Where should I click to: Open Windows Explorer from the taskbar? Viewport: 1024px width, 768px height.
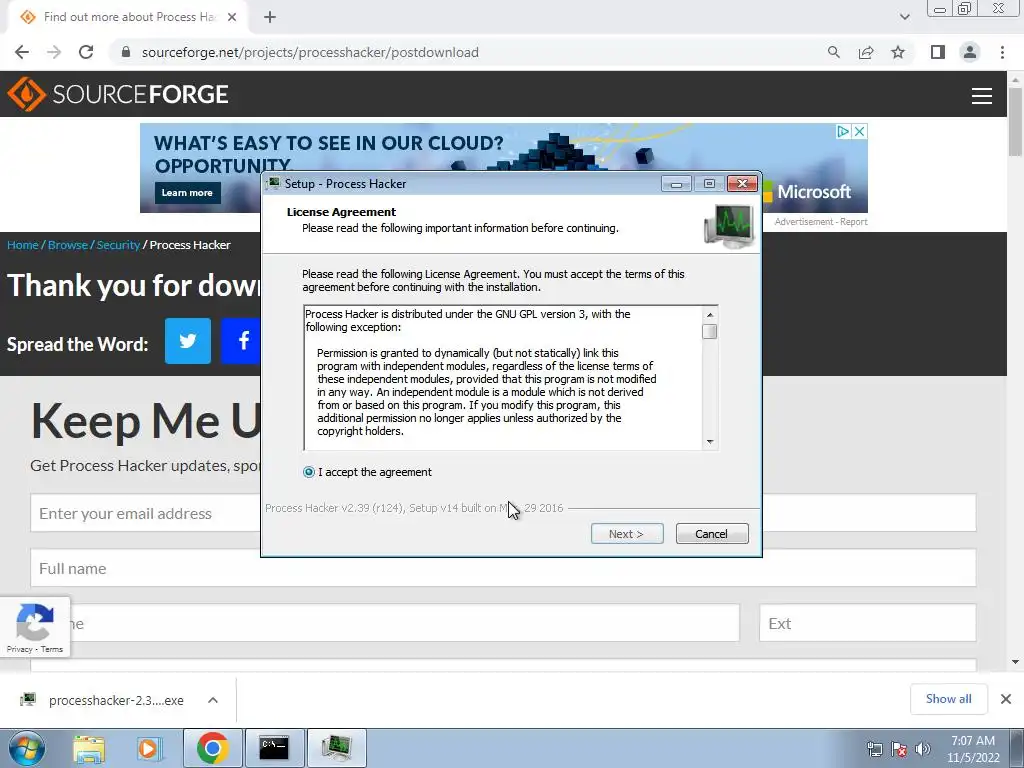coord(89,748)
